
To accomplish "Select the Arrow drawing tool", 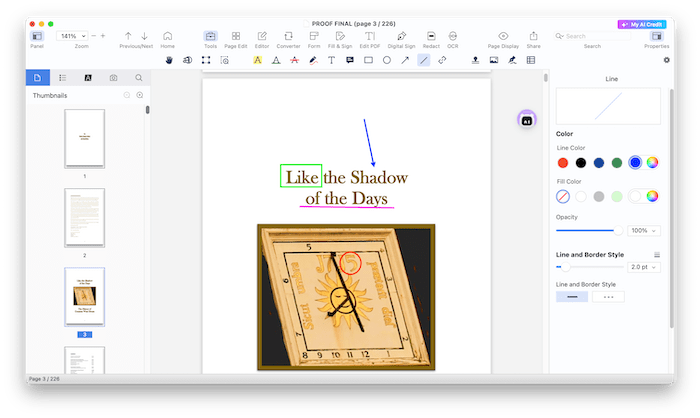I will click(405, 60).
